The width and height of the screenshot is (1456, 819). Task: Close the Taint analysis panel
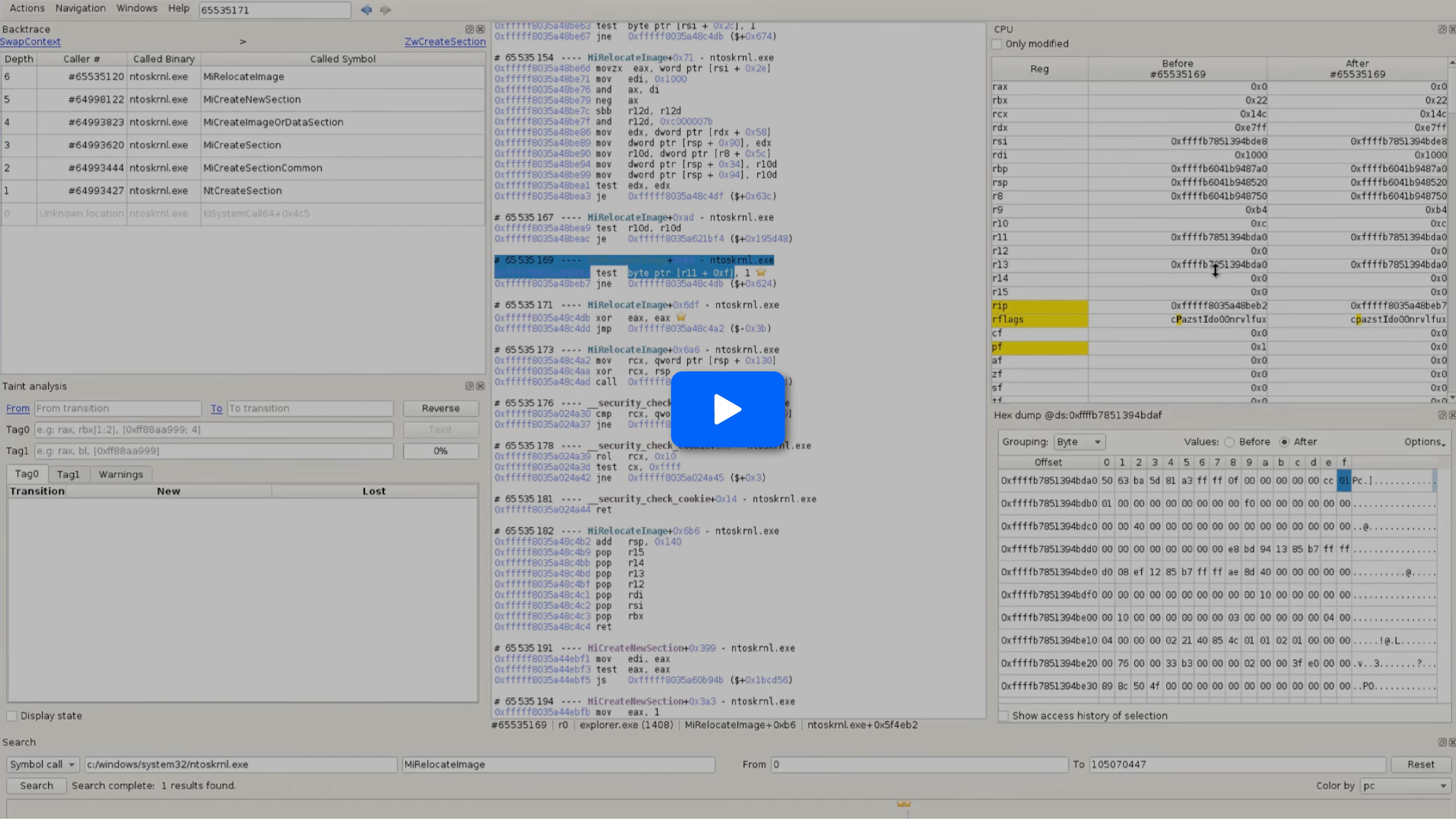click(x=480, y=386)
